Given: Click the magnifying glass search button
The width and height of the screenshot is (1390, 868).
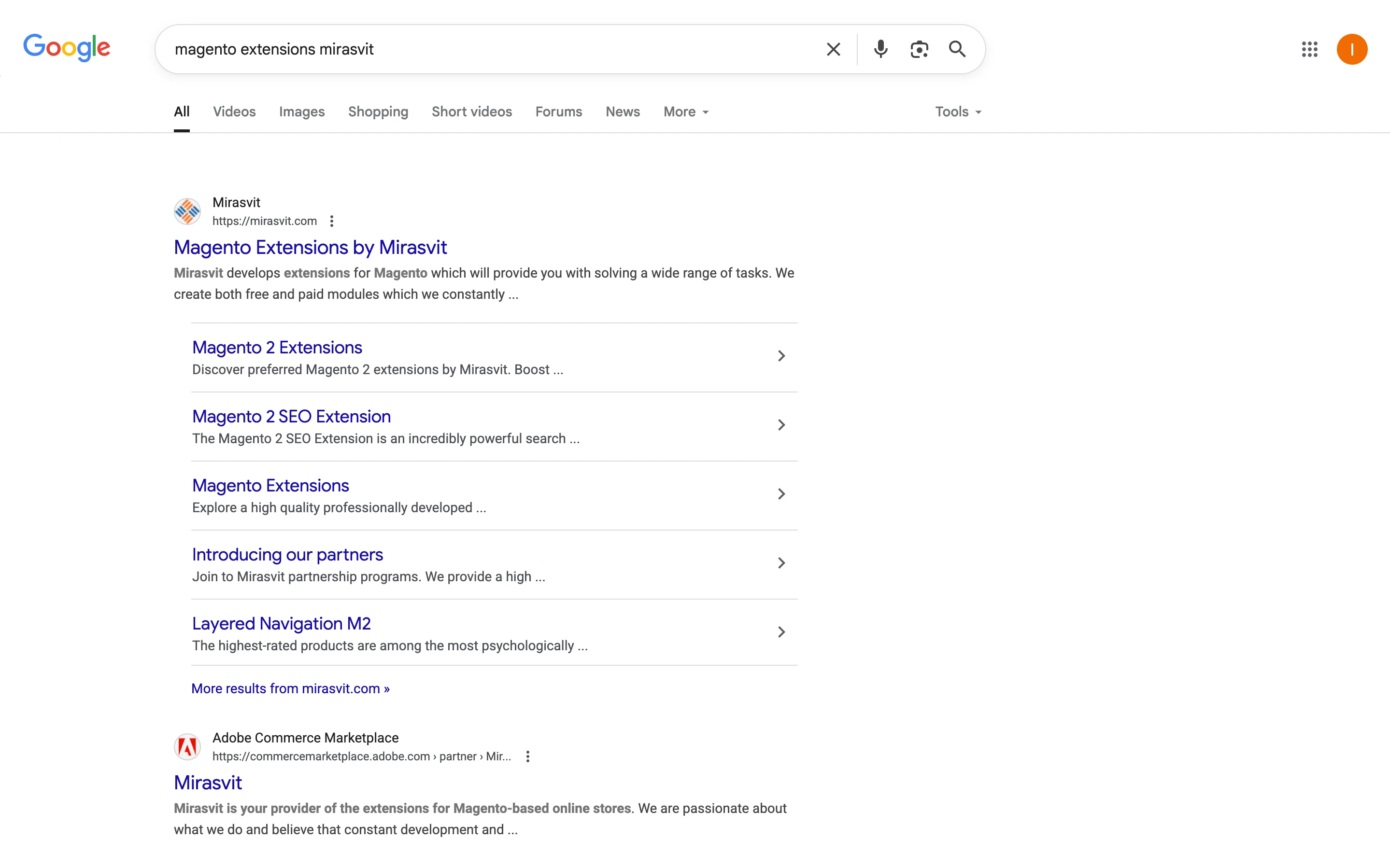Looking at the screenshot, I should pyautogui.click(x=957, y=49).
